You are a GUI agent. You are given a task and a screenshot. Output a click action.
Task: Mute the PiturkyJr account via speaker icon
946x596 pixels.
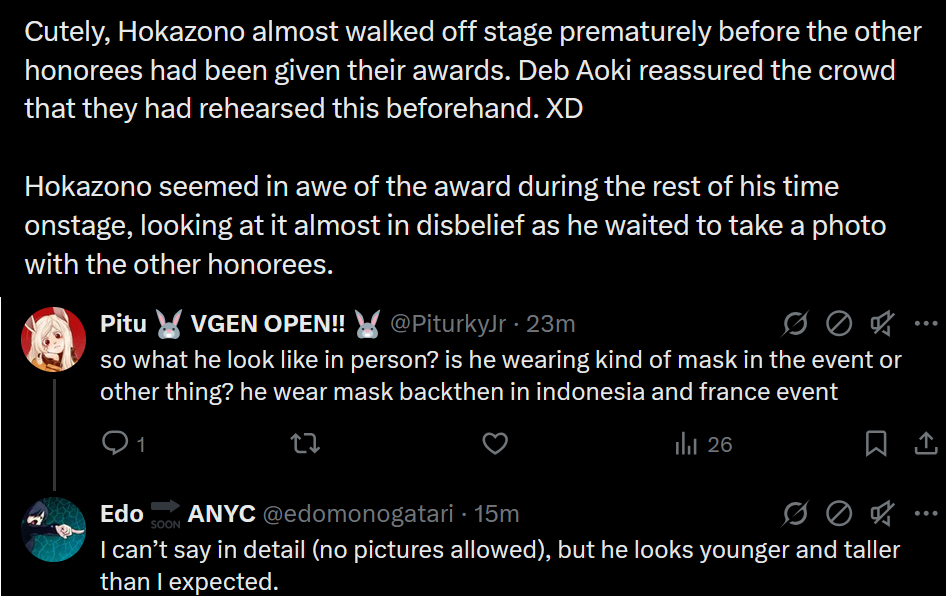[882, 323]
